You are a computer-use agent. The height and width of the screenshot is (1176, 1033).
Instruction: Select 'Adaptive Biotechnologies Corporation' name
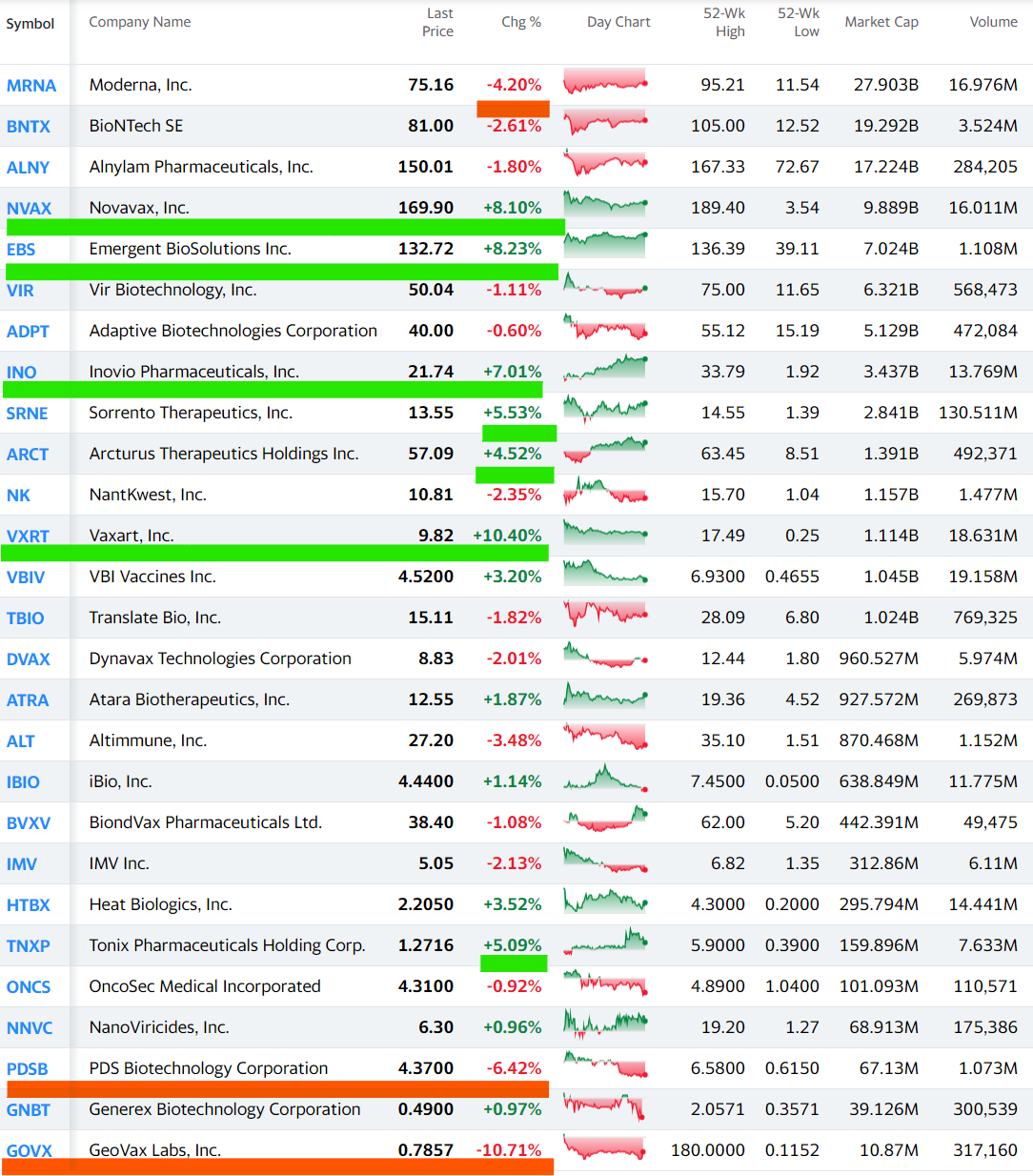(233, 331)
